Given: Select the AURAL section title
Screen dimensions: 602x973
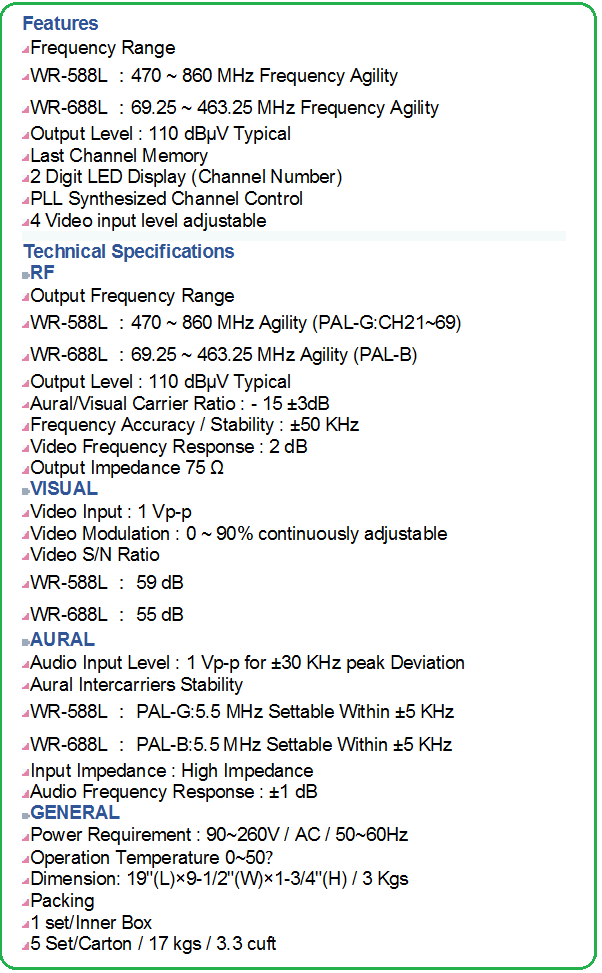Looking at the screenshot, I should coord(63,639).
